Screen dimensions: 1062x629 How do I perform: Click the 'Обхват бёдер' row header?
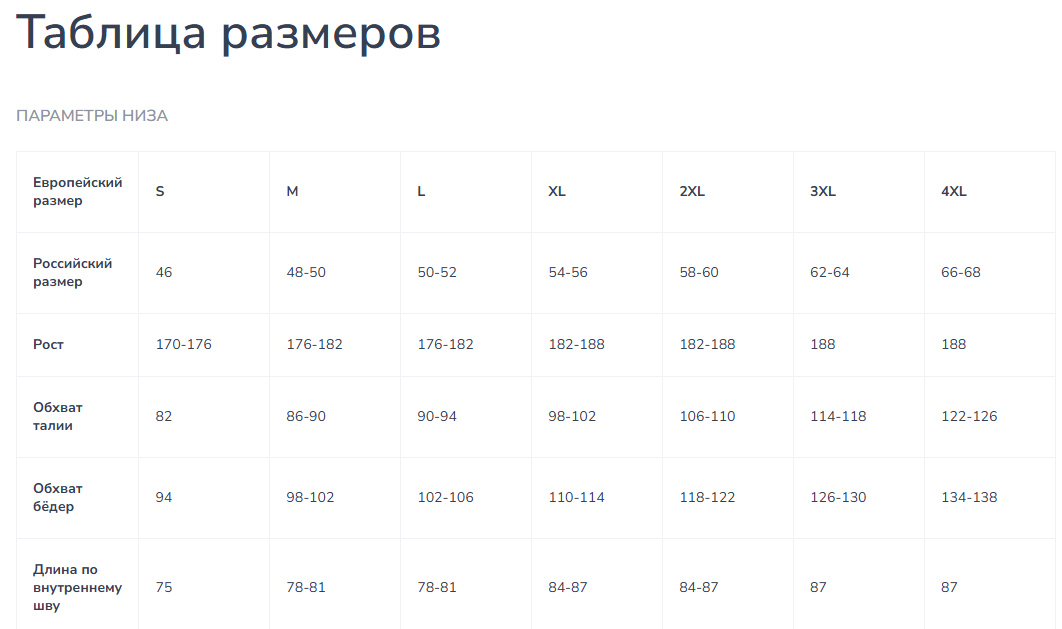58,498
